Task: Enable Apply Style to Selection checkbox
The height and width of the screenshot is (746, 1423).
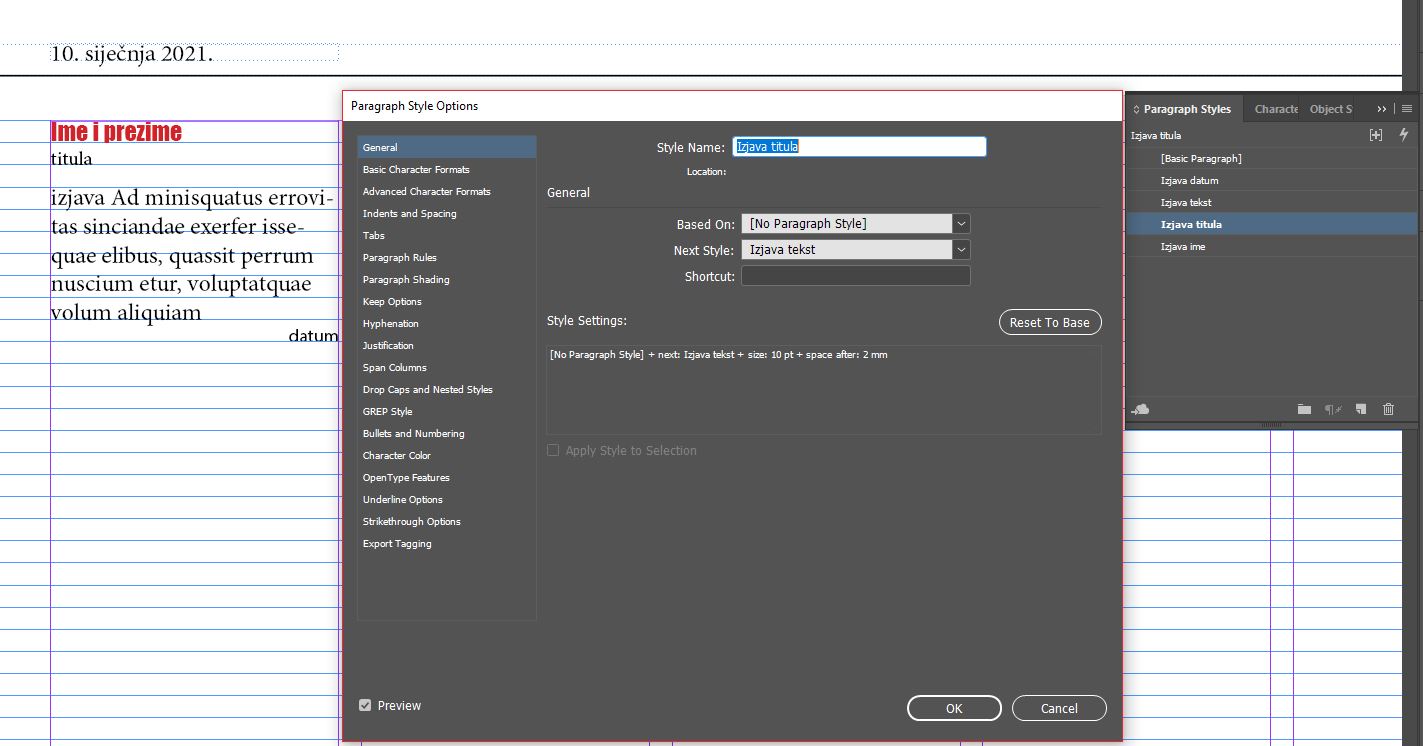Action: coord(553,451)
